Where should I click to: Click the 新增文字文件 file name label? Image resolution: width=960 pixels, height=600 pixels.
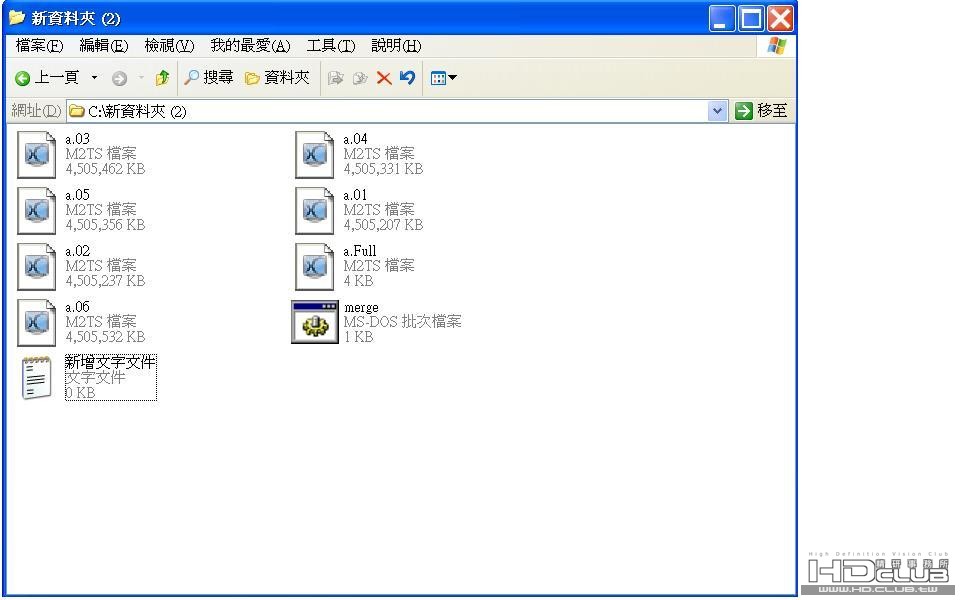(111, 362)
